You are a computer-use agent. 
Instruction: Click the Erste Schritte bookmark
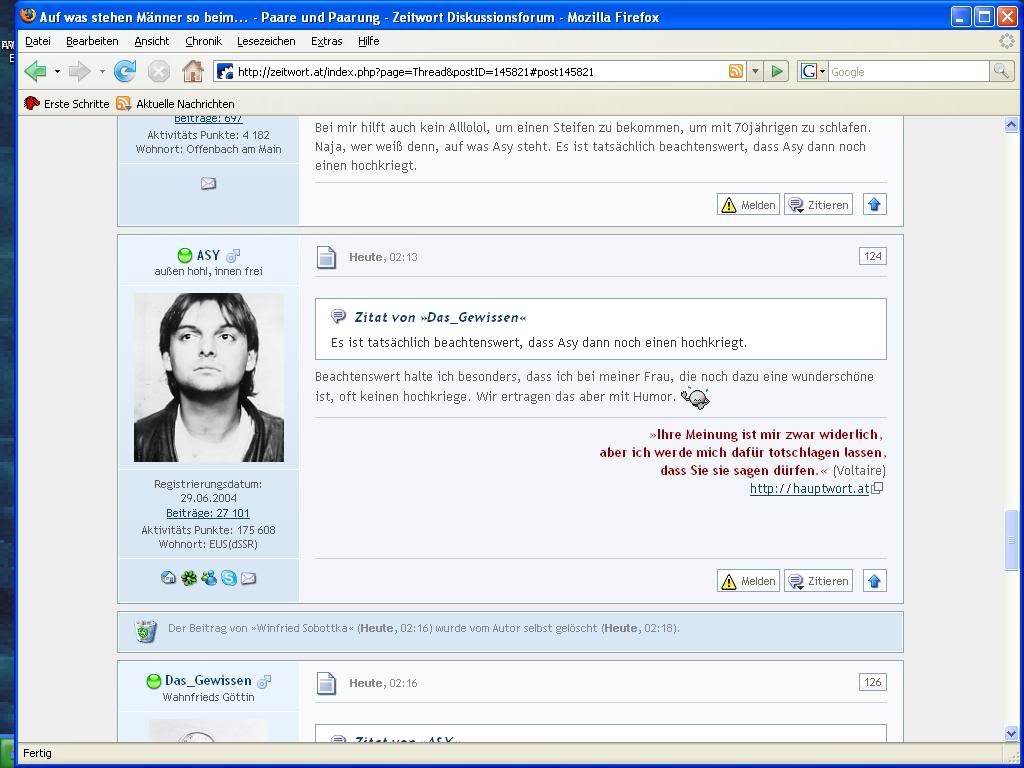pyautogui.click(x=66, y=103)
